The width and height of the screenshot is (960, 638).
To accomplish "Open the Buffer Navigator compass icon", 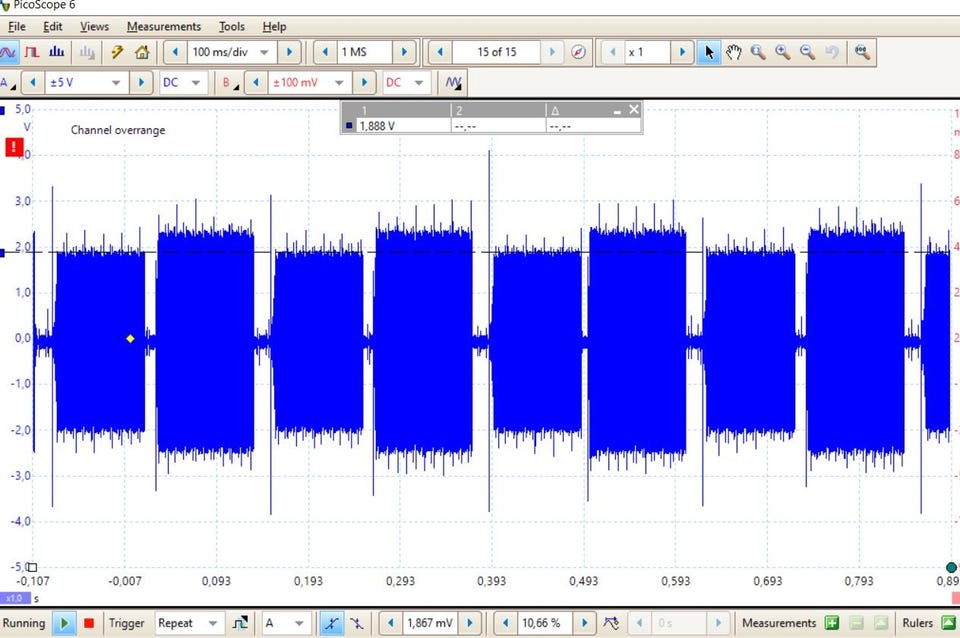I will coord(578,52).
